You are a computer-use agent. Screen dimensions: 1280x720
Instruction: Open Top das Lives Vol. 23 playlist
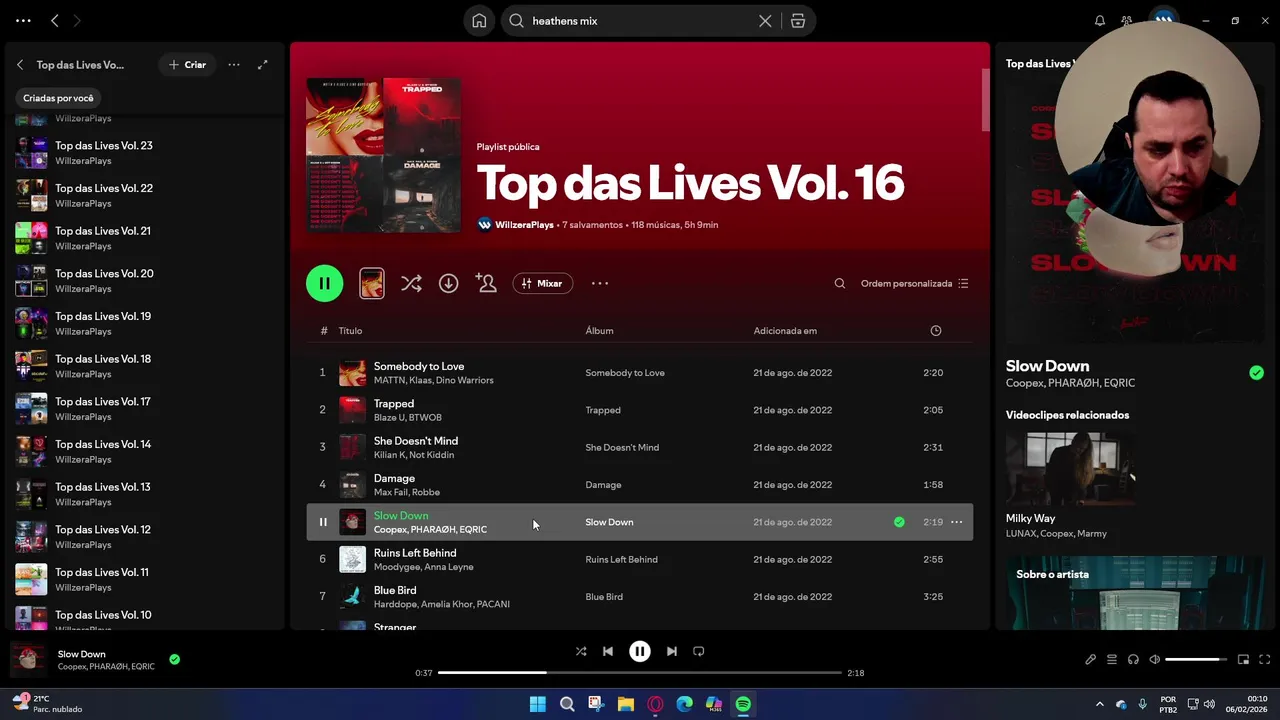click(145, 152)
